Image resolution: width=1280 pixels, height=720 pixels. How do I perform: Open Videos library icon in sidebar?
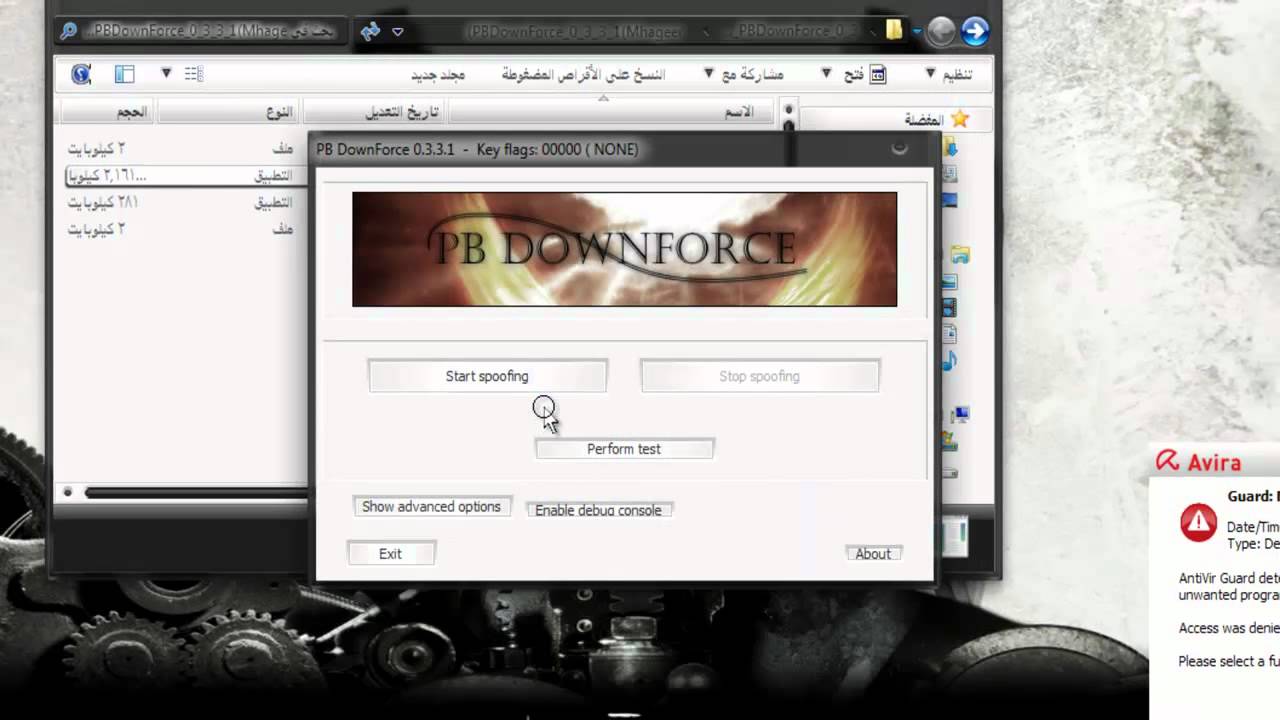click(948, 308)
